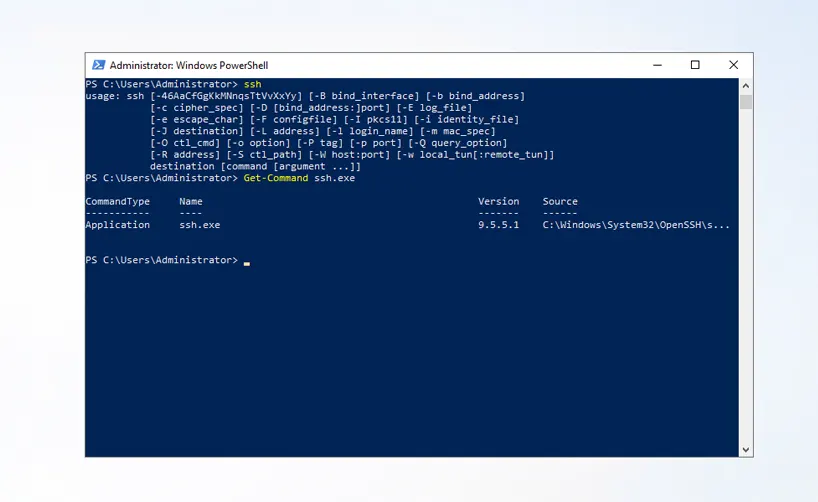This screenshot has height=502, width=818.
Task: Click the yellow 'ssh' command text
Action: (x=252, y=84)
